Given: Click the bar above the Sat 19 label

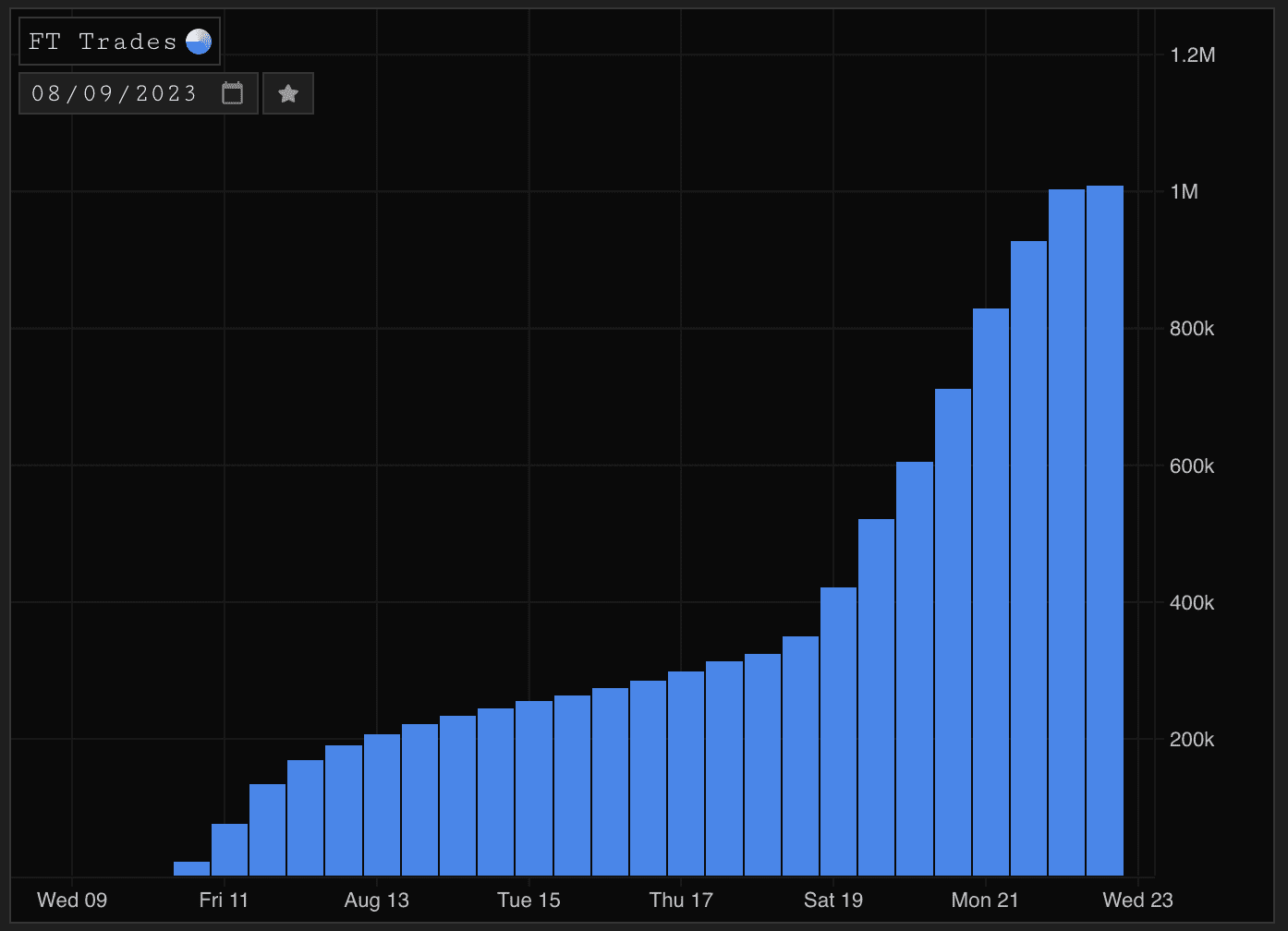Looking at the screenshot, I should 838,731.
